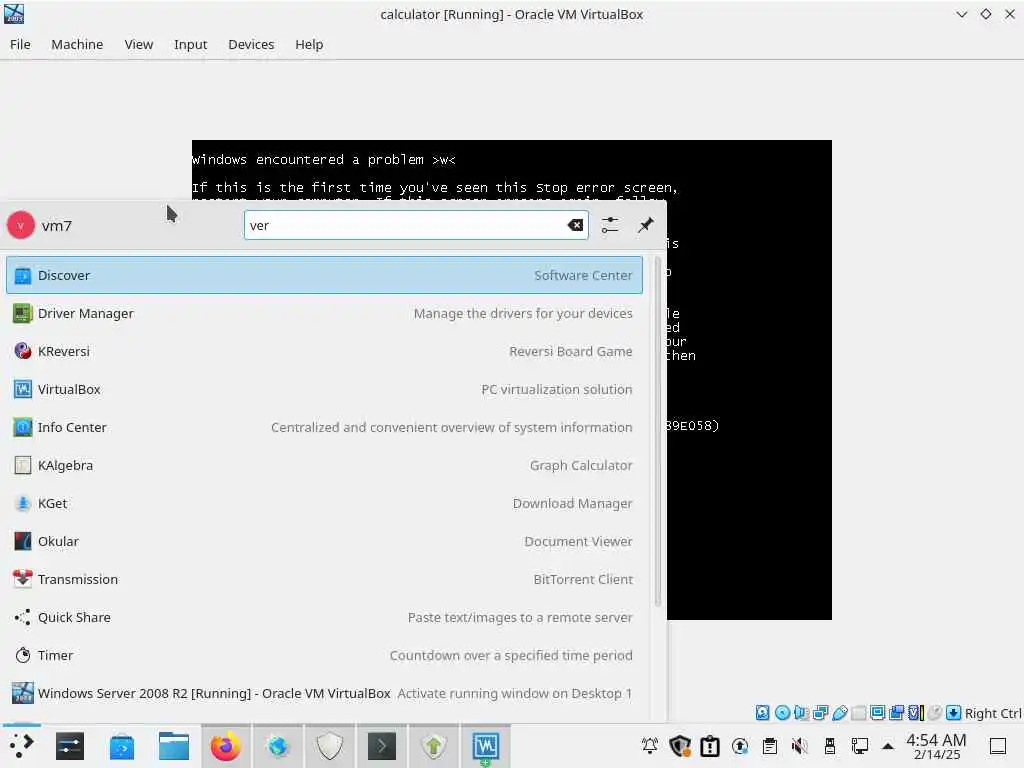Open clipboard manager tray icon

click(x=770, y=746)
